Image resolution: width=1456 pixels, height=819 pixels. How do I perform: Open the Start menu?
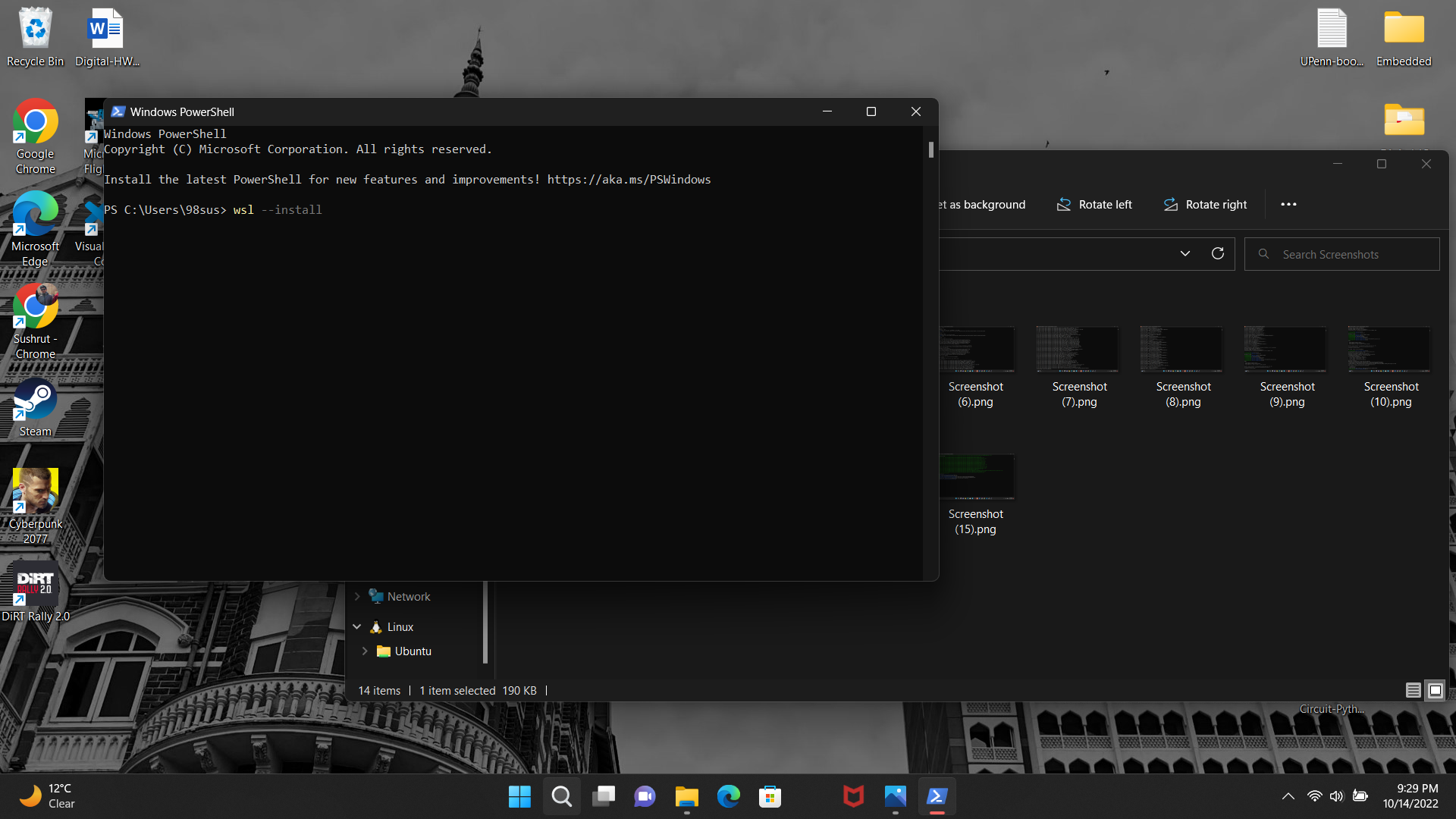point(519,796)
